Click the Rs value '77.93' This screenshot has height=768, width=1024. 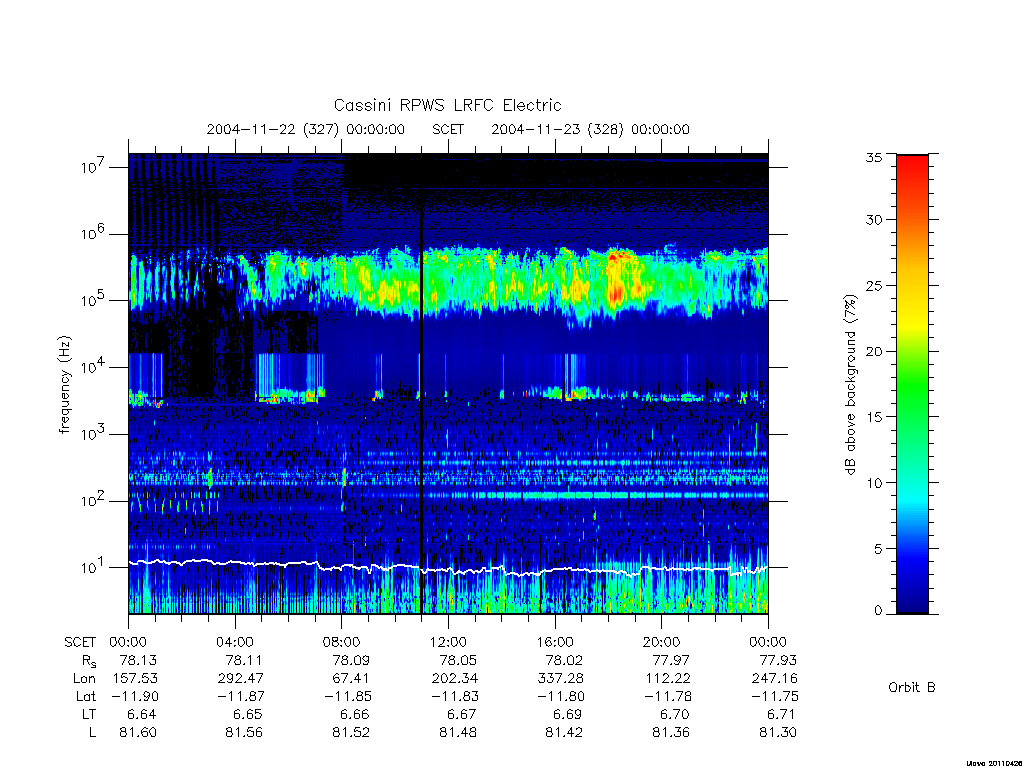(x=778, y=660)
